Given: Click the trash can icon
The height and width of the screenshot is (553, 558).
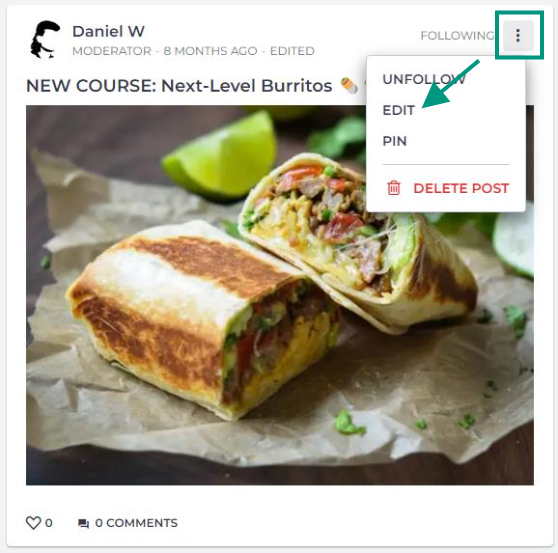Looking at the screenshot, I should coord(394,188).
